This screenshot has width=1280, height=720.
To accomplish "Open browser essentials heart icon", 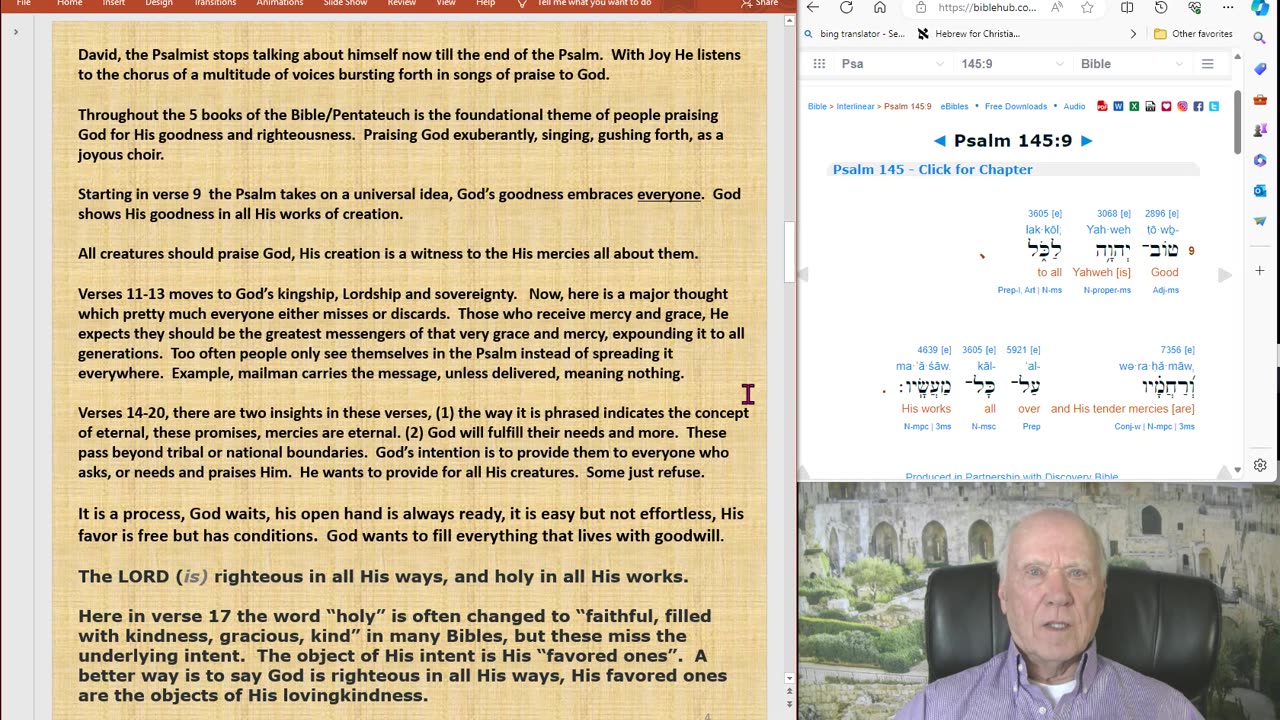I will (x=1194, y=7).
